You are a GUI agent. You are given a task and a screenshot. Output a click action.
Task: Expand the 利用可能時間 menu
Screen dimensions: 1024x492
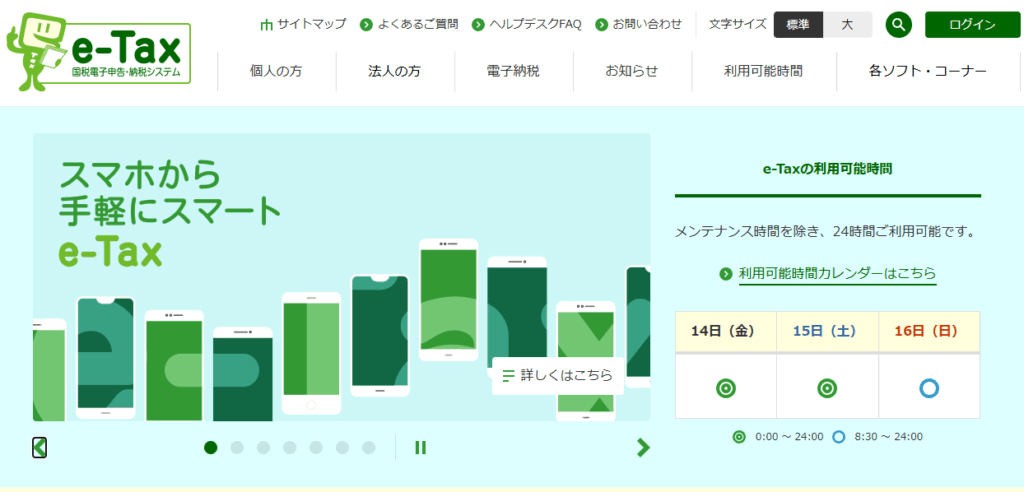(x=763, y=72)
